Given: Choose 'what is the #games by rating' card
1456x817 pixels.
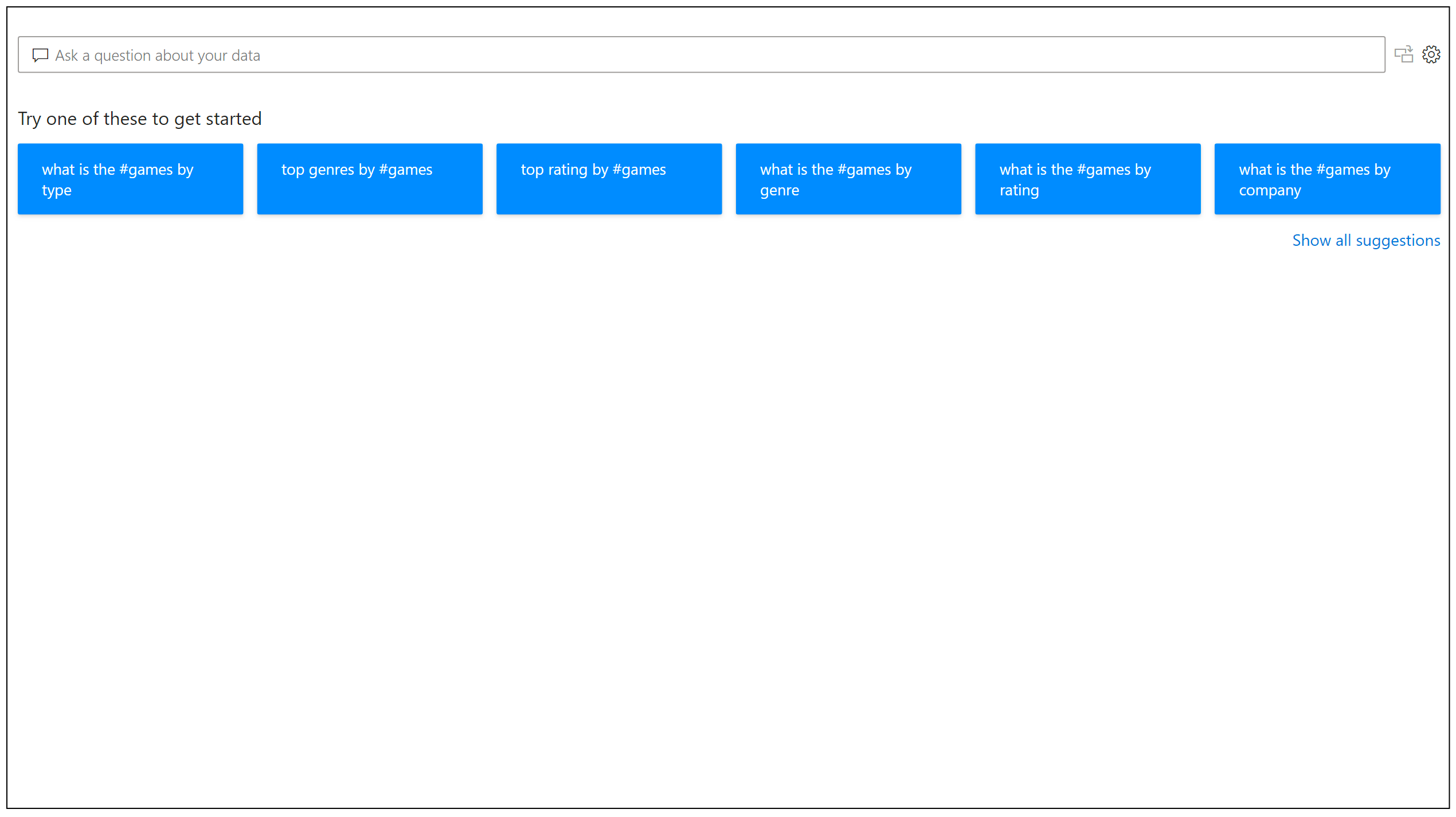Looking at the screenshot, I should [x=1087, y=179].
